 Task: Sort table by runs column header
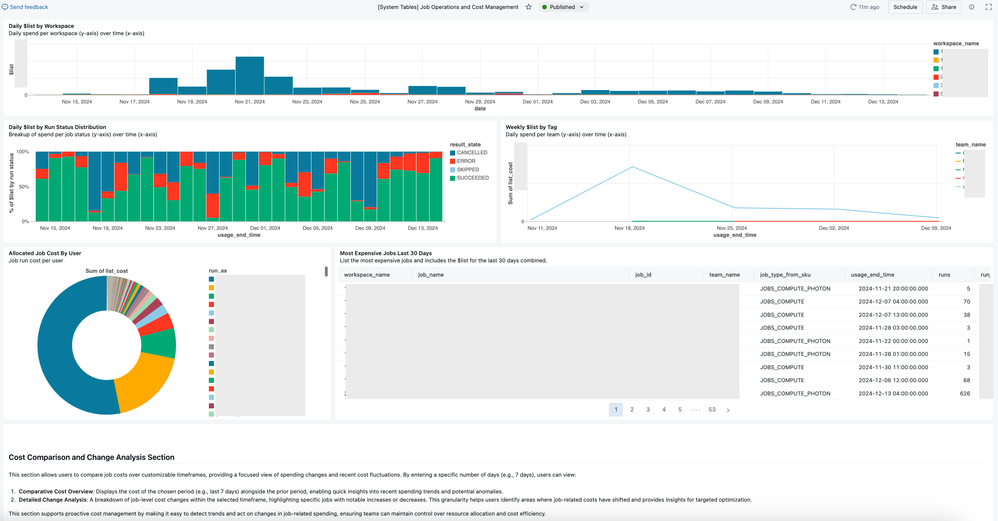[x=943, y=273]
